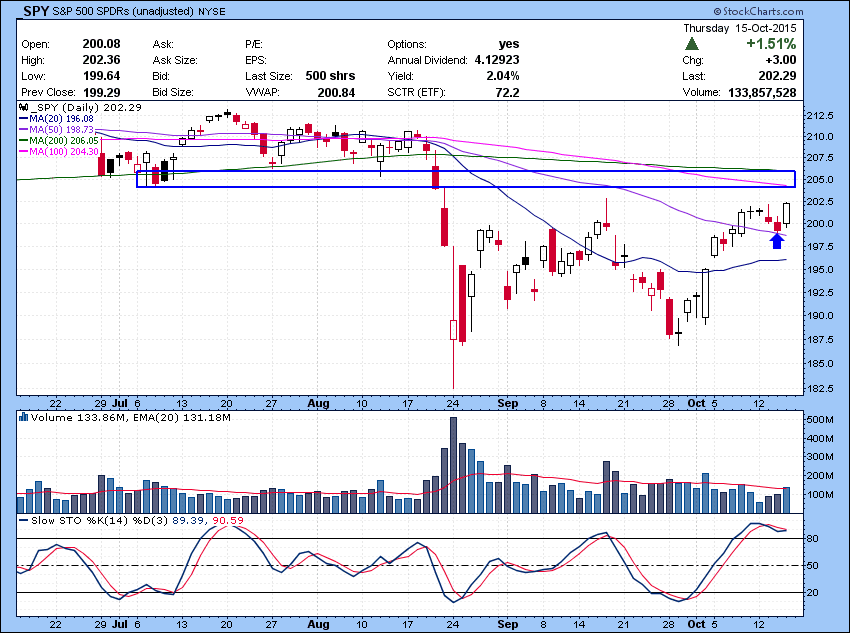Viewport: 850px width, 633px height.
Task: Click the 500M volume axis label
Action: tap(820, 419)
